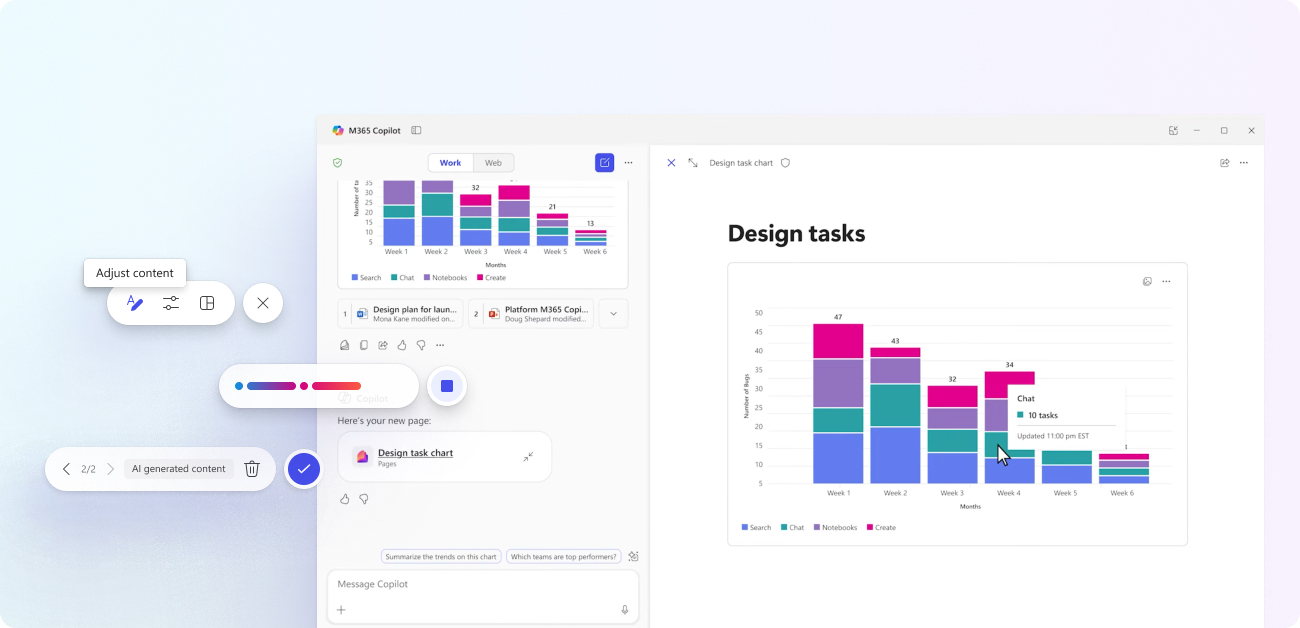Click the Chat legend in the conversation chart
This screenshot has width=1300, height=628.
point(402,277)
